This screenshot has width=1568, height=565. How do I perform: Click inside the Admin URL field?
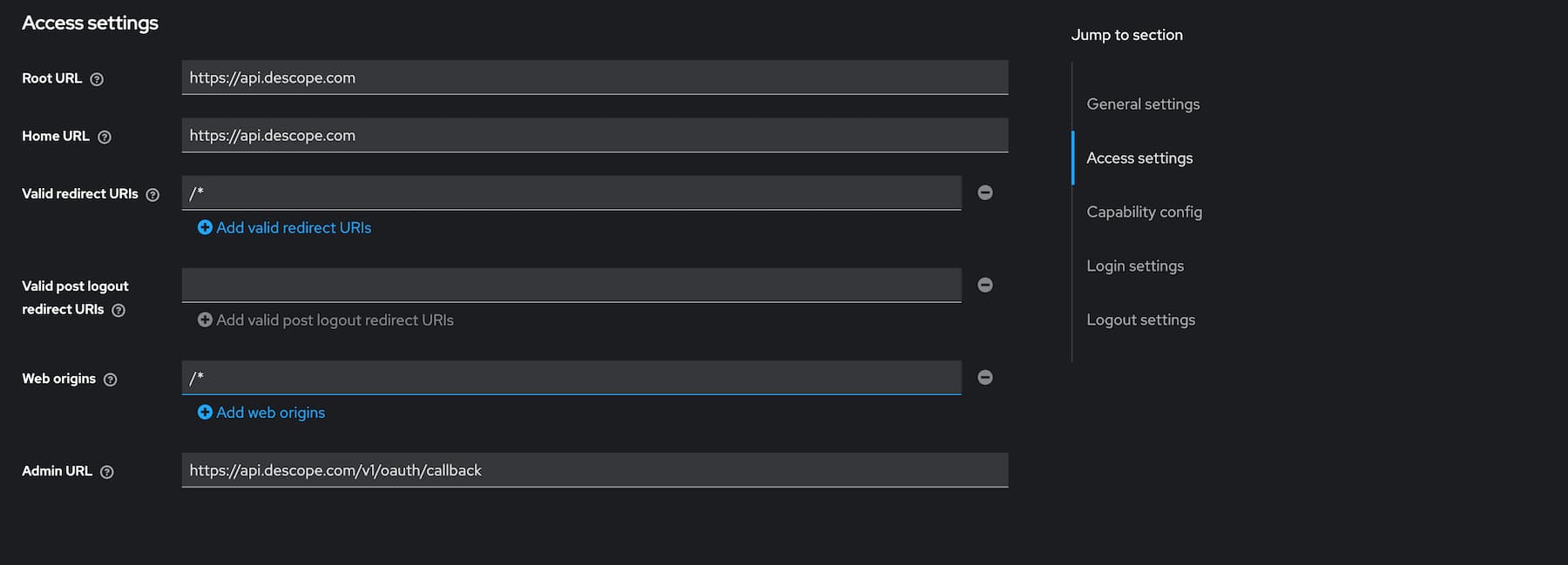click(595, 470)
